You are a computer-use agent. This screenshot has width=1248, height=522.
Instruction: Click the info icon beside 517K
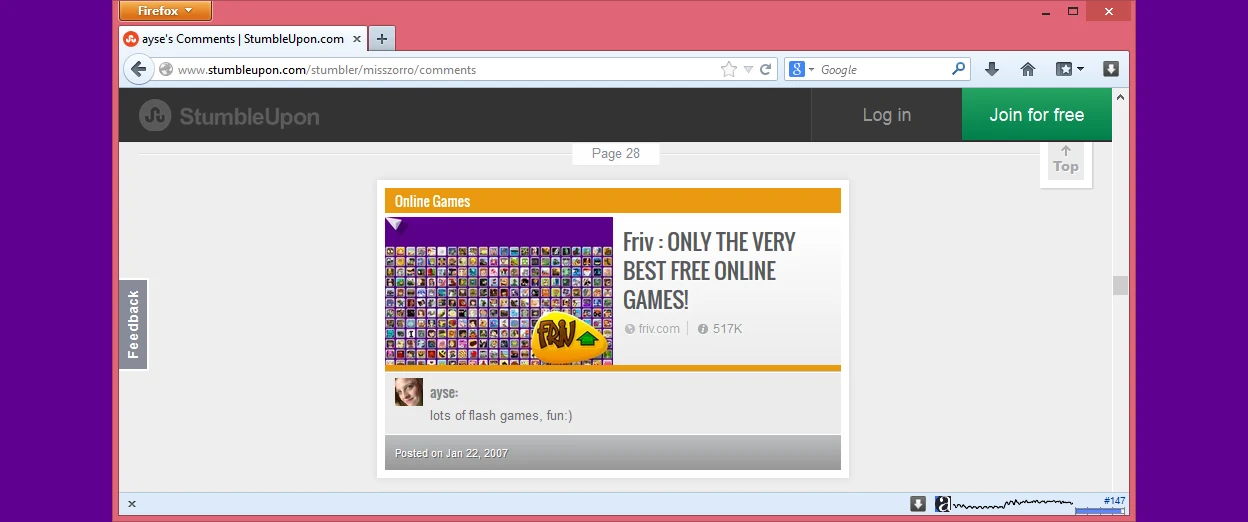703,329
